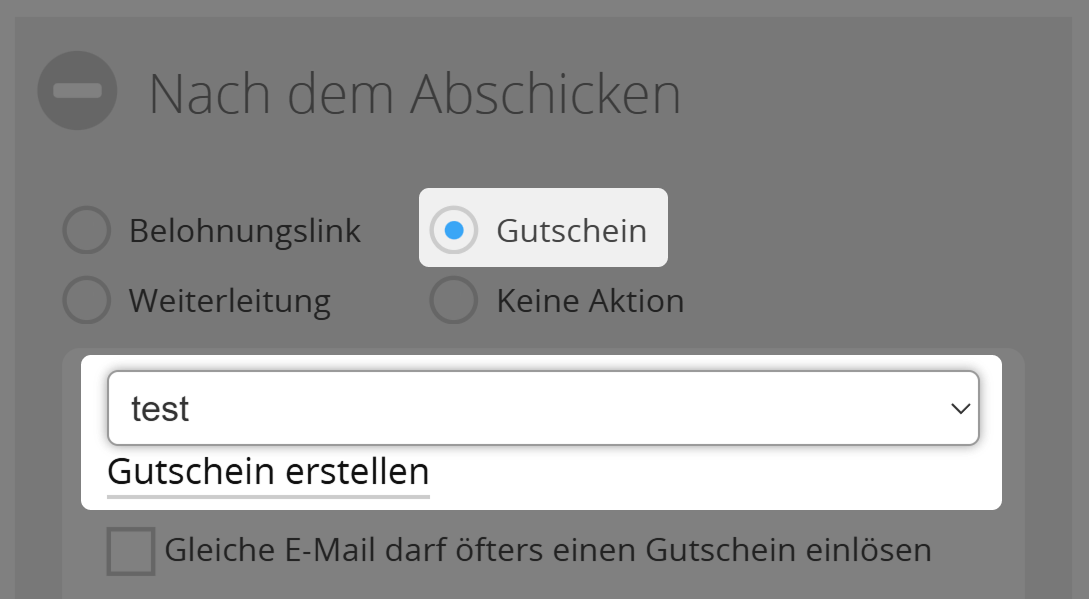This screenshot has height=599, width=1089.
Task: Collapse the Nach dem Abschicken section
Action: pyautogui.click(x=77, y=91)
